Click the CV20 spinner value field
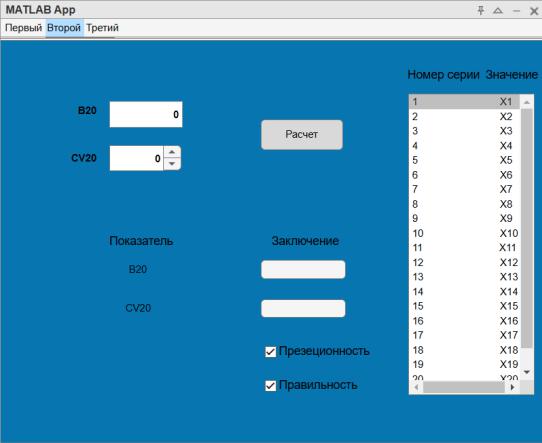542x443 pixels. [x=136, y=158]
